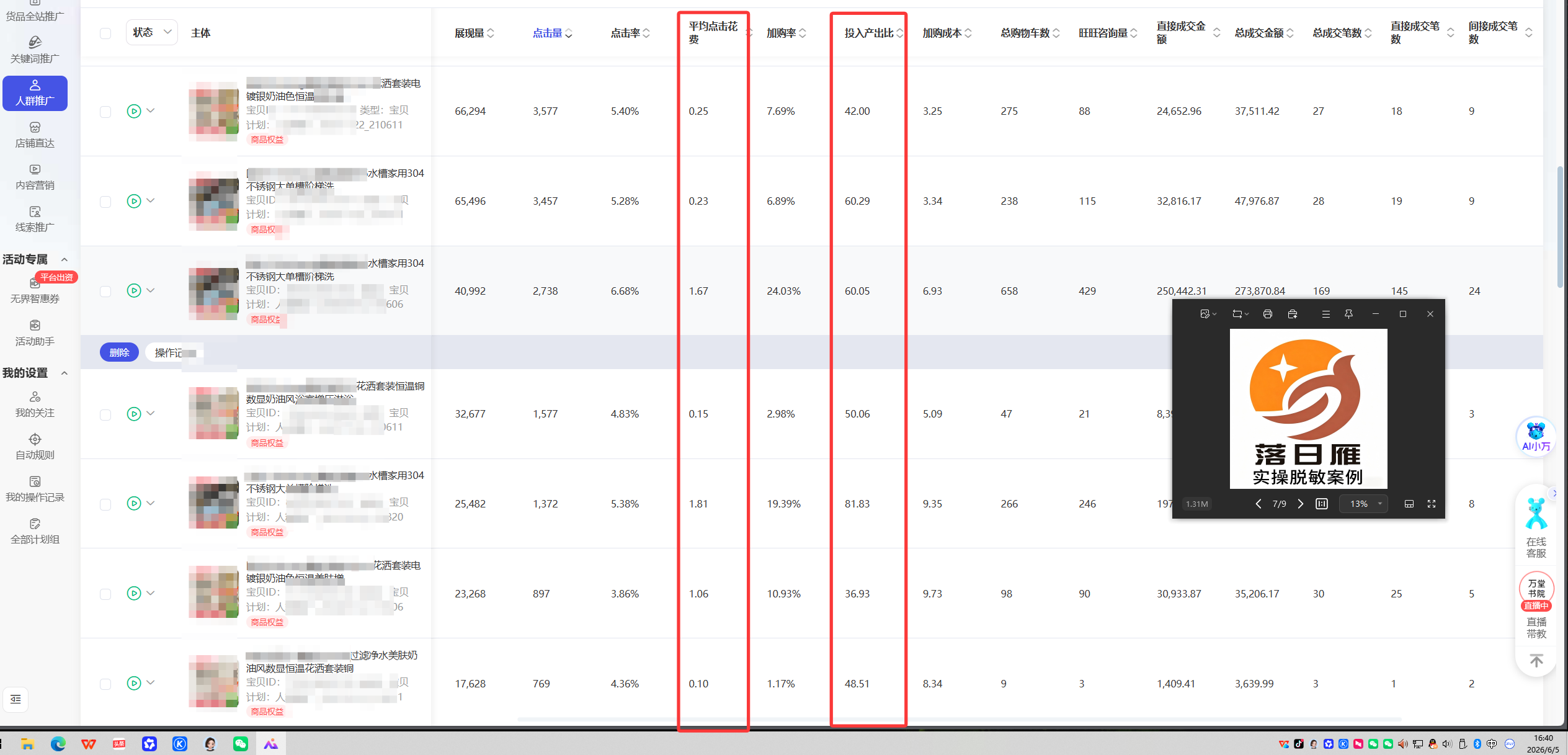Image resolution: width=1568 pixels, height=755 pixels.
Task: Open the image edit tool in the viewer
Action: coord(1208,314)
